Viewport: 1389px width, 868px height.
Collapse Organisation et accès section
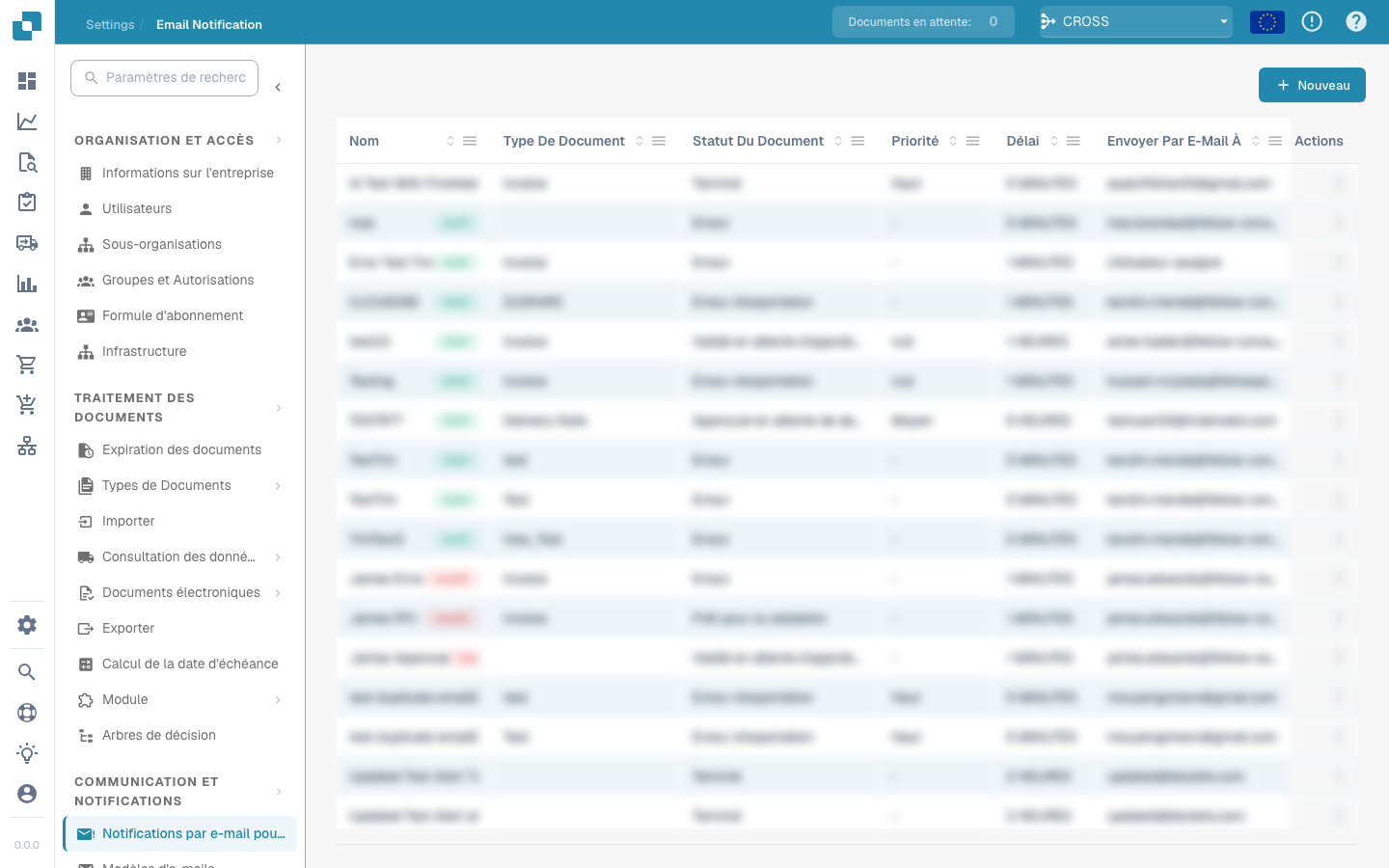(x=279, y=141)
